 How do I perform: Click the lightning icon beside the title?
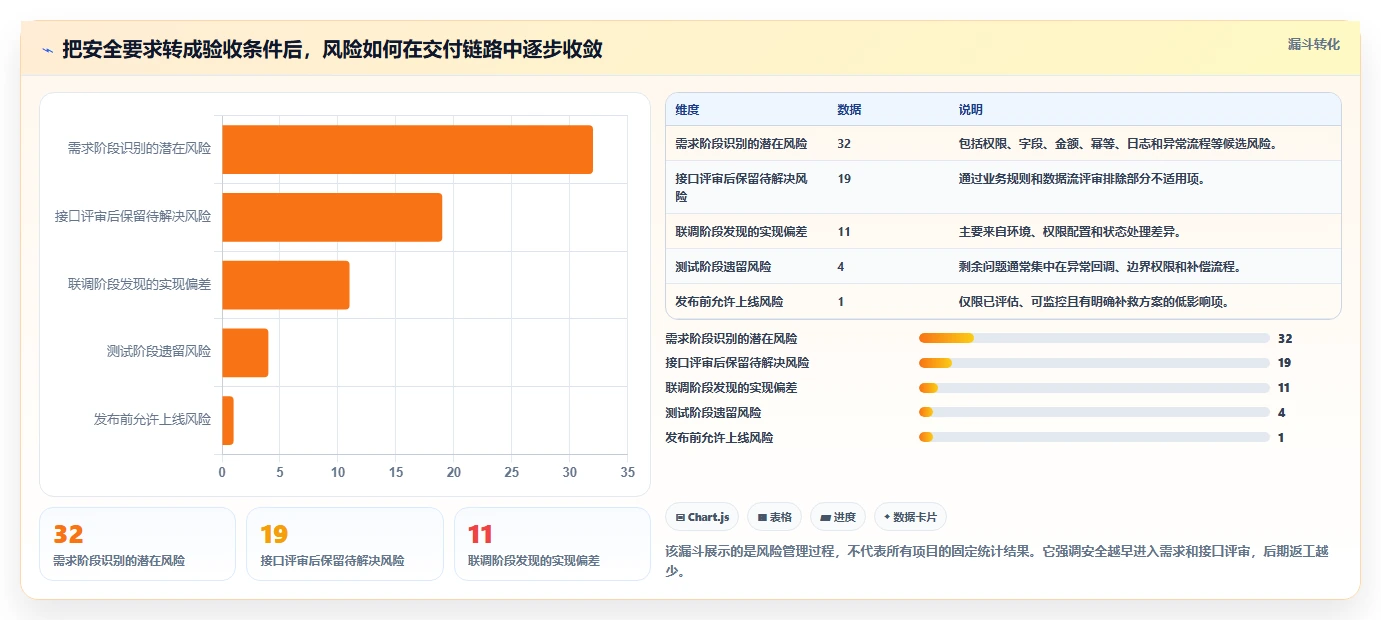click(47, 50)
